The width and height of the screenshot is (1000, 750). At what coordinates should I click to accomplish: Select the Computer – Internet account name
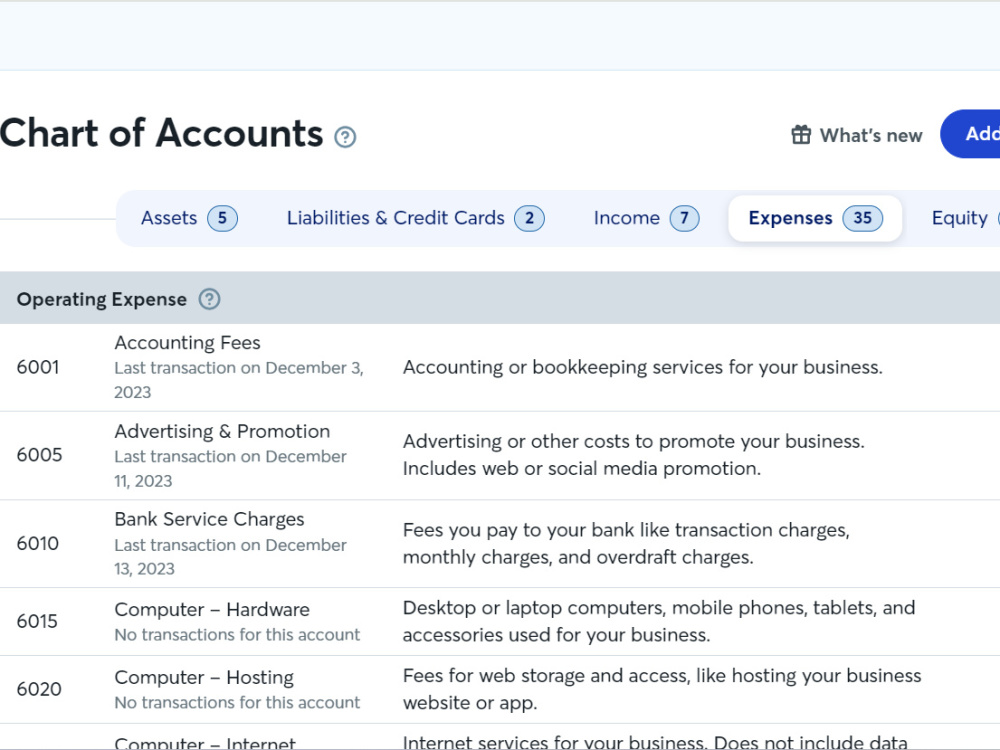205,743
